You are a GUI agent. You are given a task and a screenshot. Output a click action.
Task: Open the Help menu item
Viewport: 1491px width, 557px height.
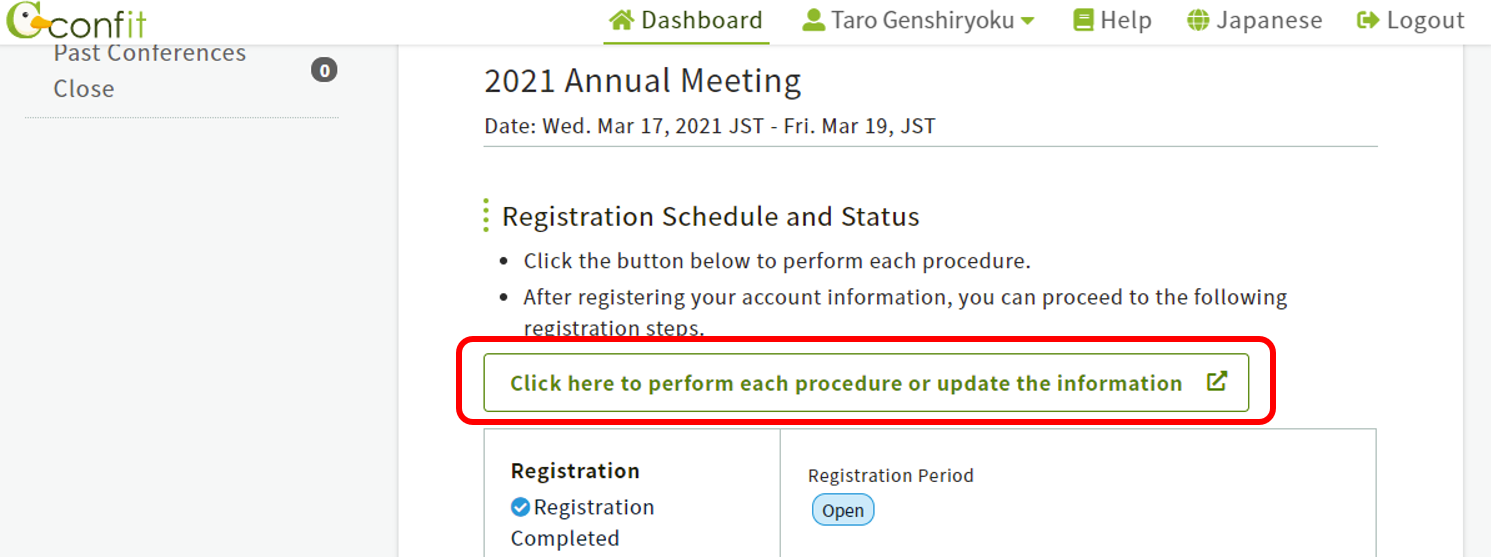coord(1126,20)
